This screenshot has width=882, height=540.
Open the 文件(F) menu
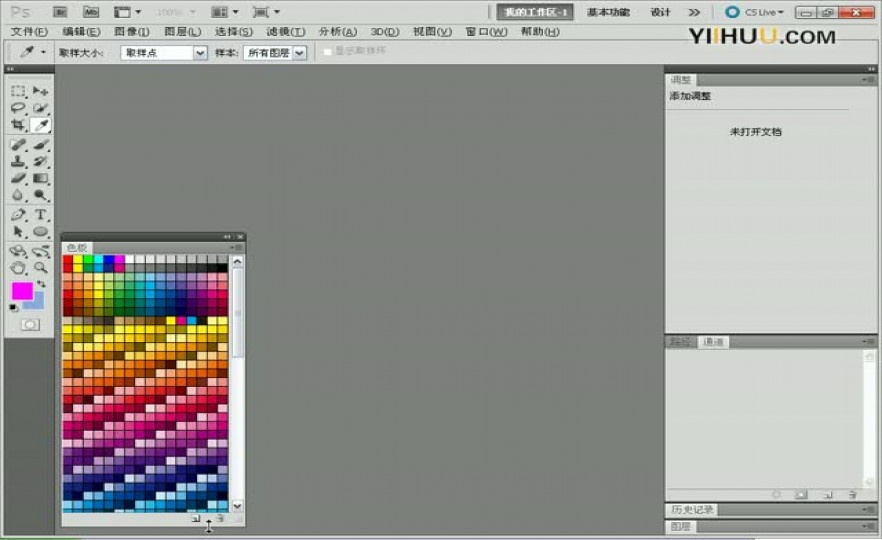29,32
